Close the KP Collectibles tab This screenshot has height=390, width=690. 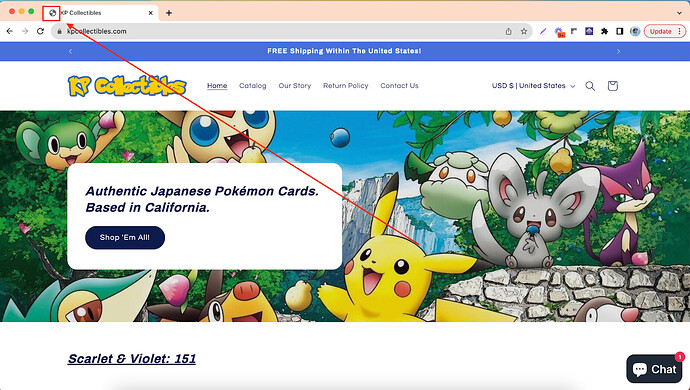click(150, 13)
